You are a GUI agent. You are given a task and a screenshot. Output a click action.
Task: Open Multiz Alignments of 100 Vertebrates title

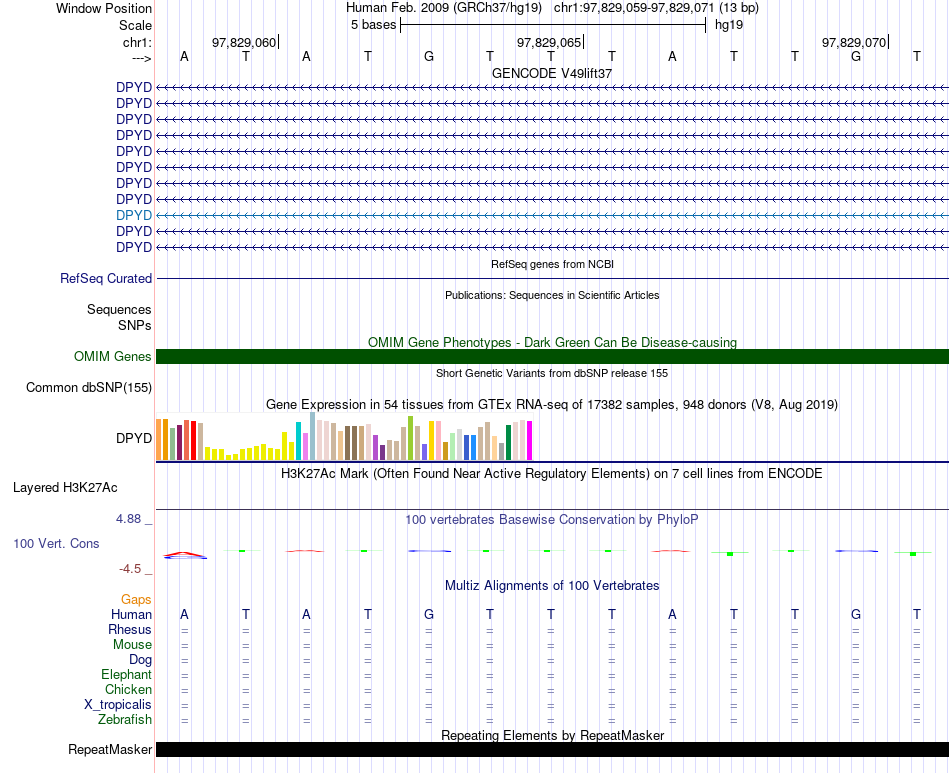552,586
